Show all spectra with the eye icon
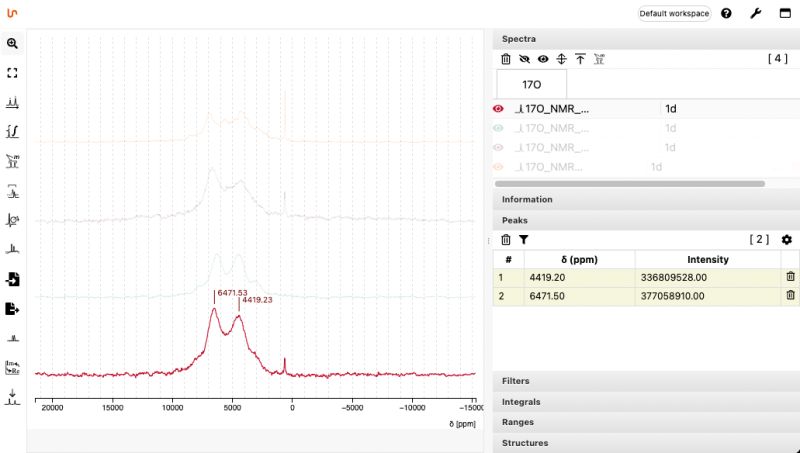800x453 pixels. (543, 59)
